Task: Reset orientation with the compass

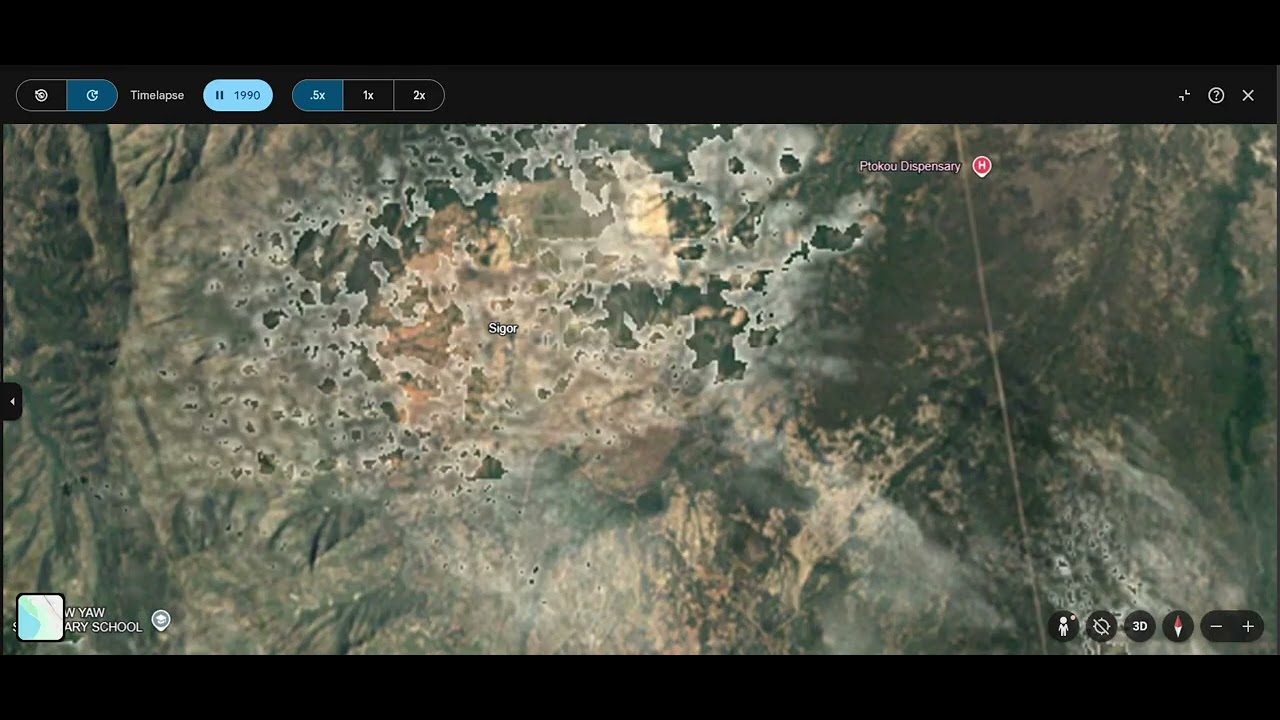Action: click(x=1178, y=626)
